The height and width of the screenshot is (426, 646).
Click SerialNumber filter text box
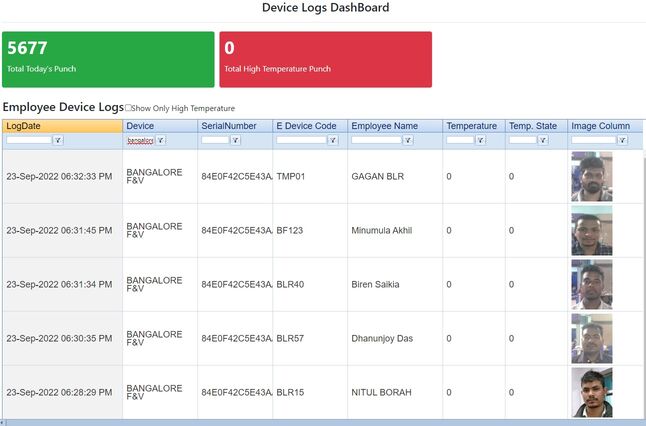pos(215,140)
